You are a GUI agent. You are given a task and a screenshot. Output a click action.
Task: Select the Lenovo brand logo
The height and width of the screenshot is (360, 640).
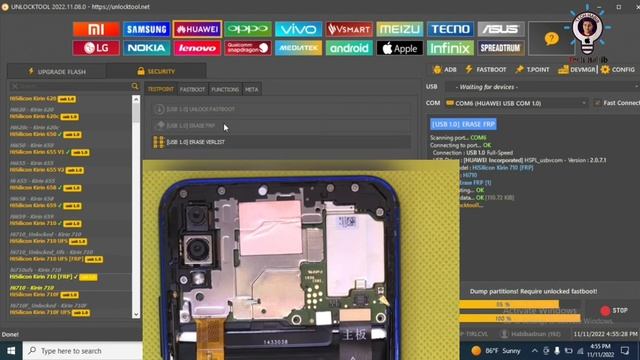coord(197,48)
